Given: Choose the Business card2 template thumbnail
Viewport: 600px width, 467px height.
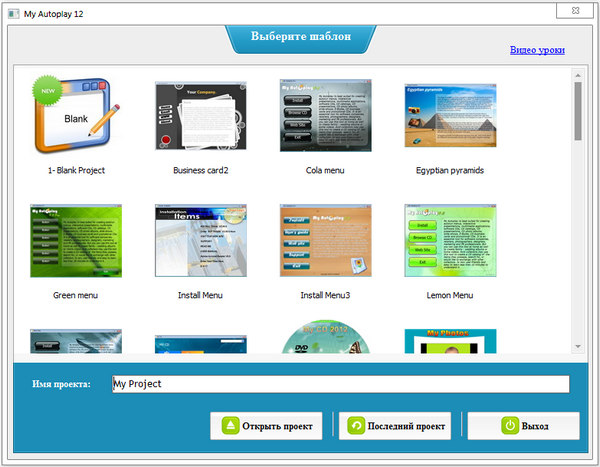Looking at the screenshot, I should [201, 117].
